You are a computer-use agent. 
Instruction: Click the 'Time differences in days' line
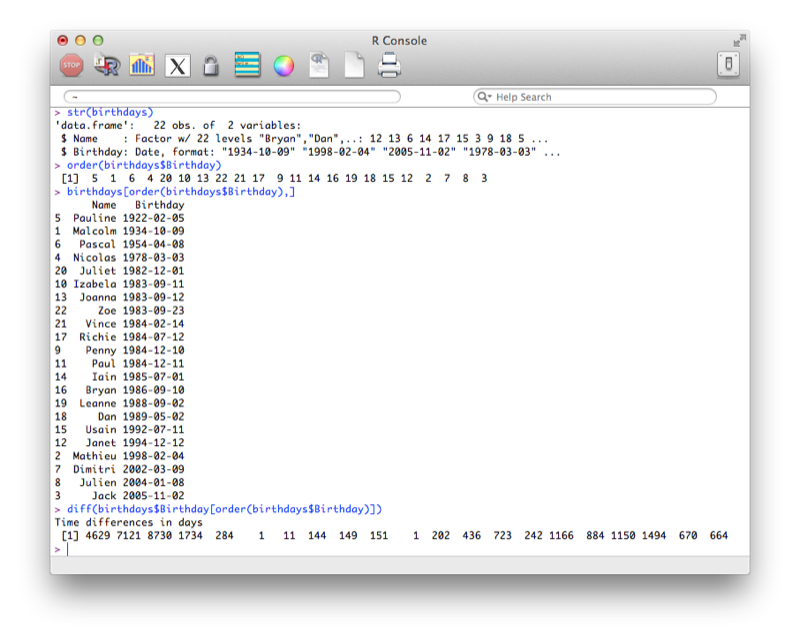pyautogui.click(x=129, y=522)
